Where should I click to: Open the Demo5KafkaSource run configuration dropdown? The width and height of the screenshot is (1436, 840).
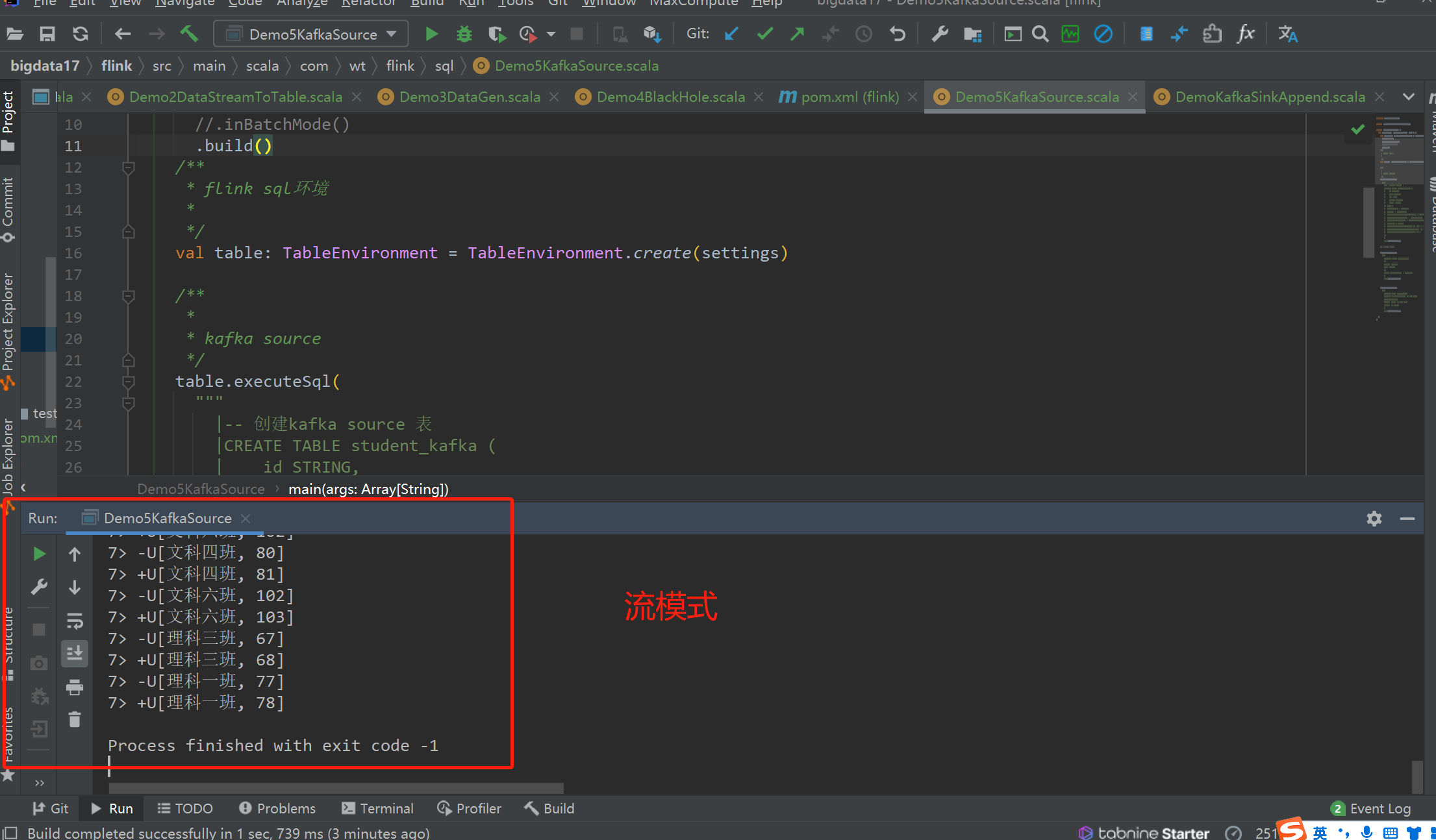pyautogui.click(x=312, y=34)
